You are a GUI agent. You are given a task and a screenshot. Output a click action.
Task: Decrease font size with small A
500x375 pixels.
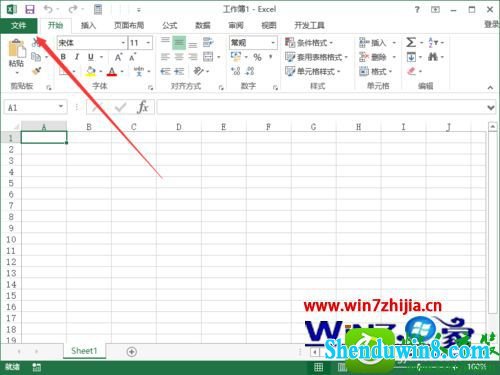click(x=133, y=57)
